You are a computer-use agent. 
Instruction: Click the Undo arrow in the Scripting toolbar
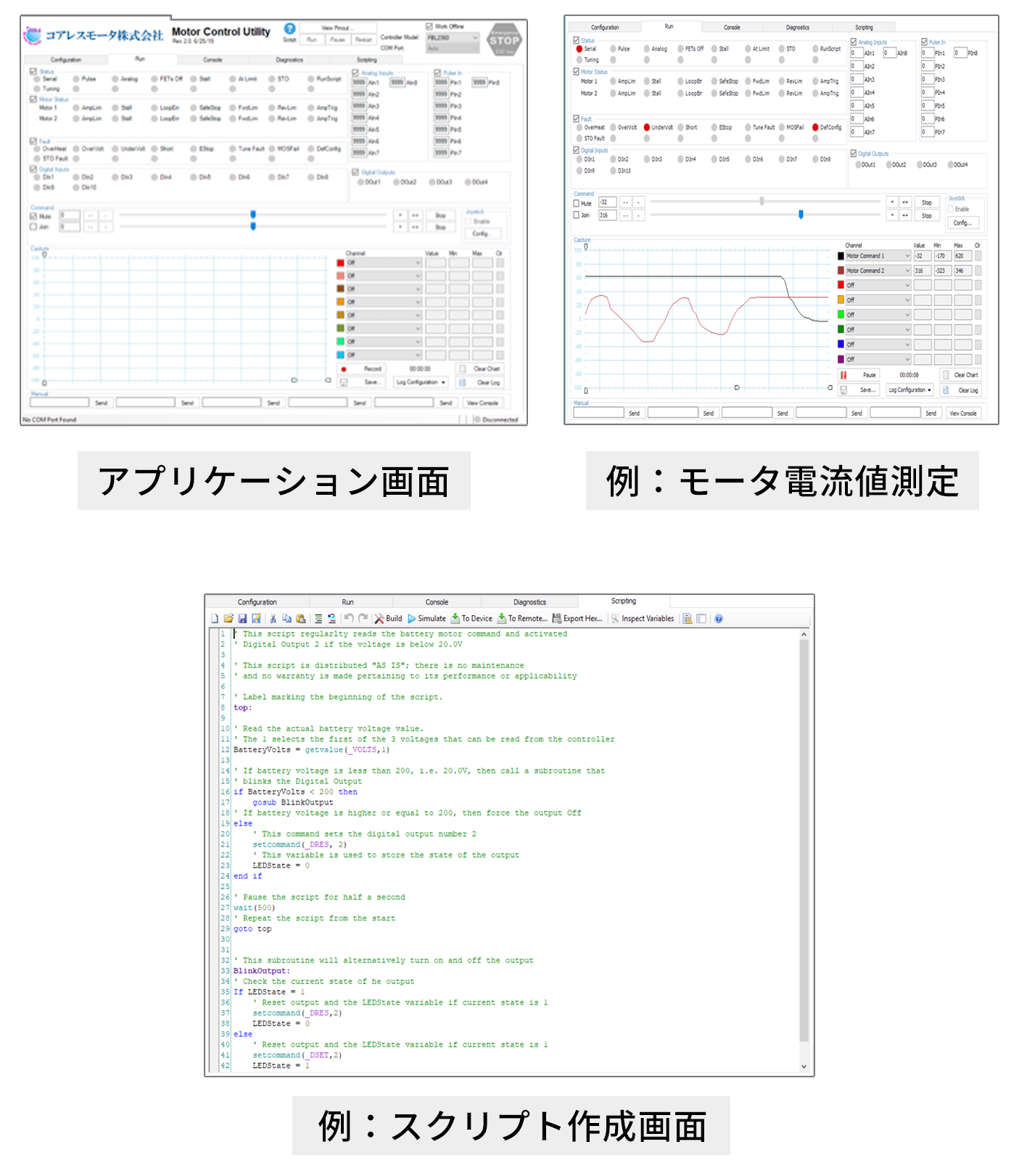(x=348, y=619)
